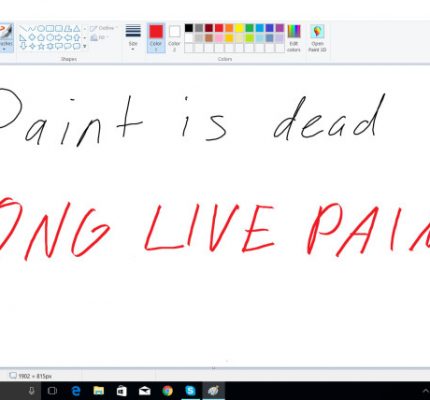Pick the Down arrow shape
This screenshot has height=400, width=430.
[x=23, y=46]
